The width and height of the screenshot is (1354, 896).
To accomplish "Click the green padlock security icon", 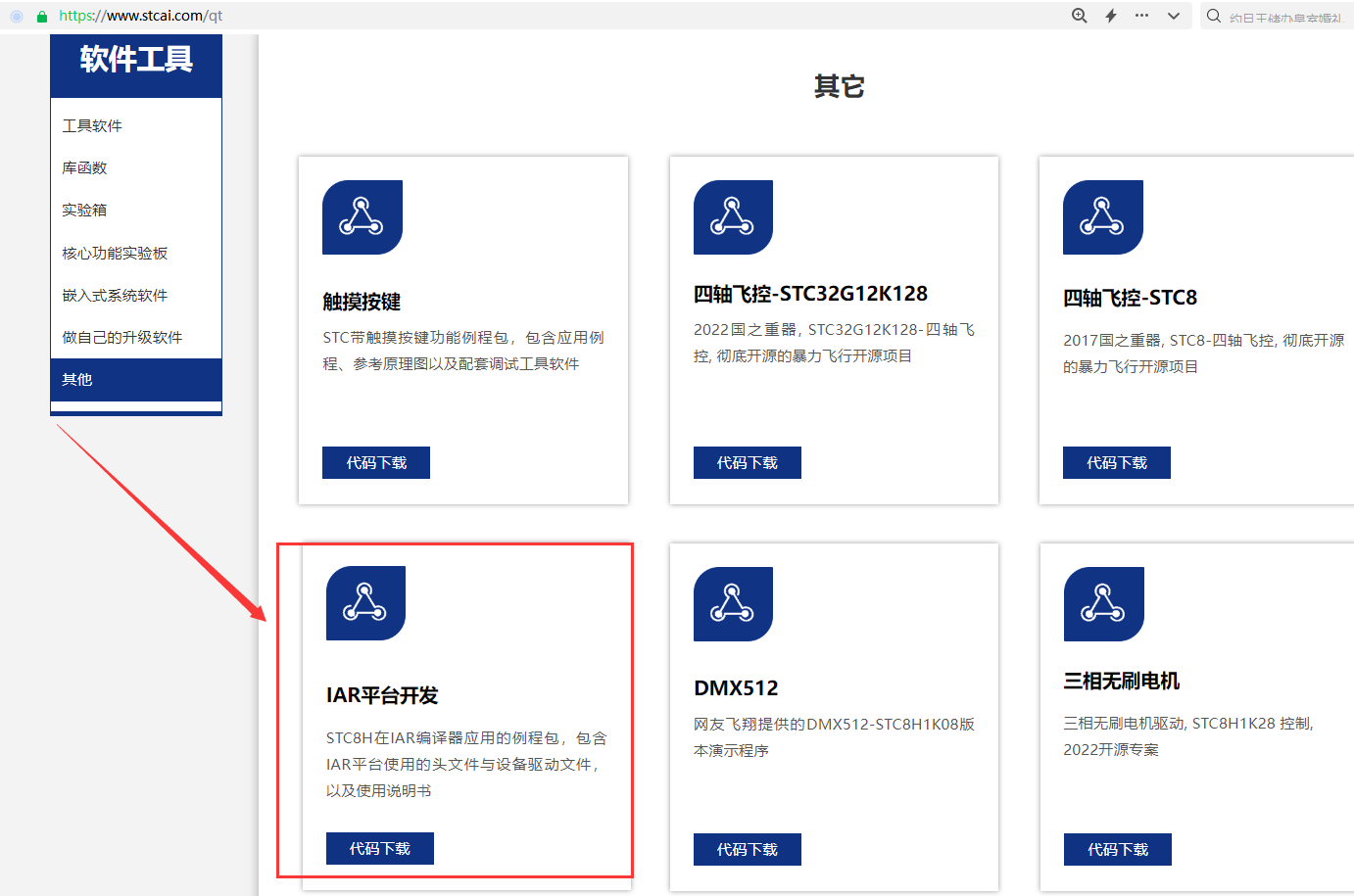I will click(42, 17).
